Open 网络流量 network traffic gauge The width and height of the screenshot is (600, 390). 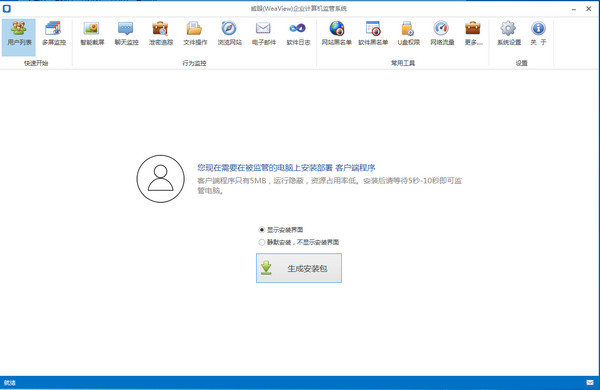click(442, 34)
